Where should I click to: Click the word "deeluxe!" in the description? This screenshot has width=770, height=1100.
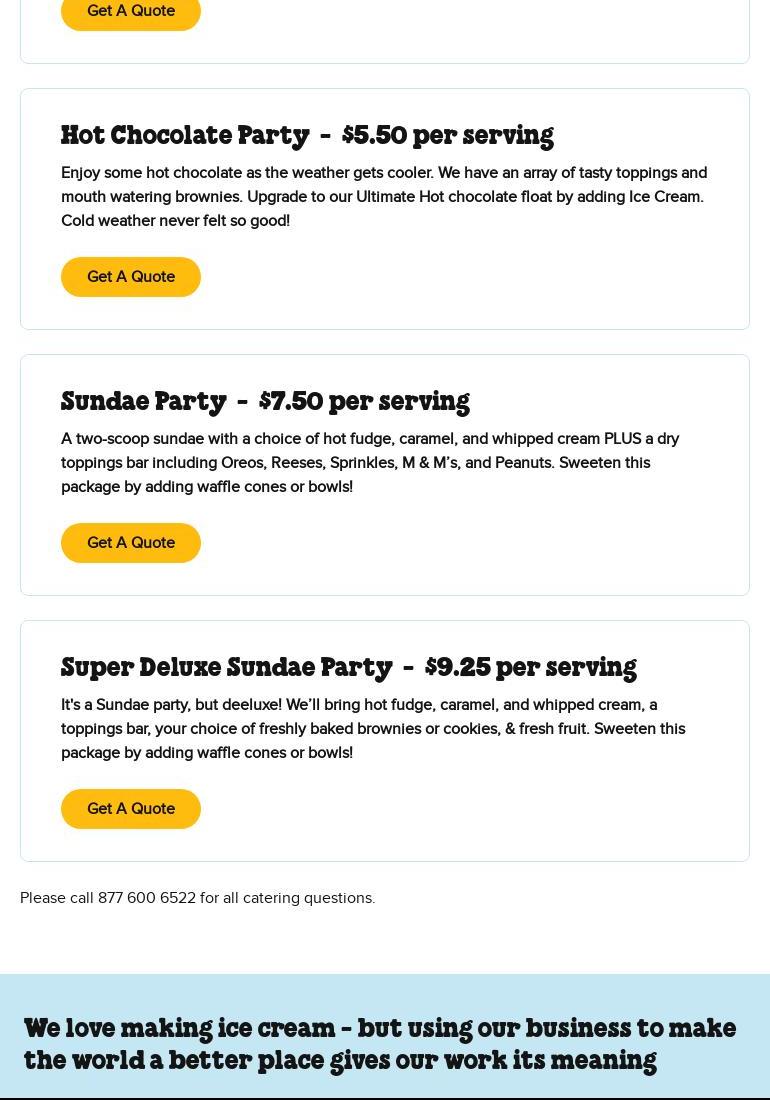[251, 705]
